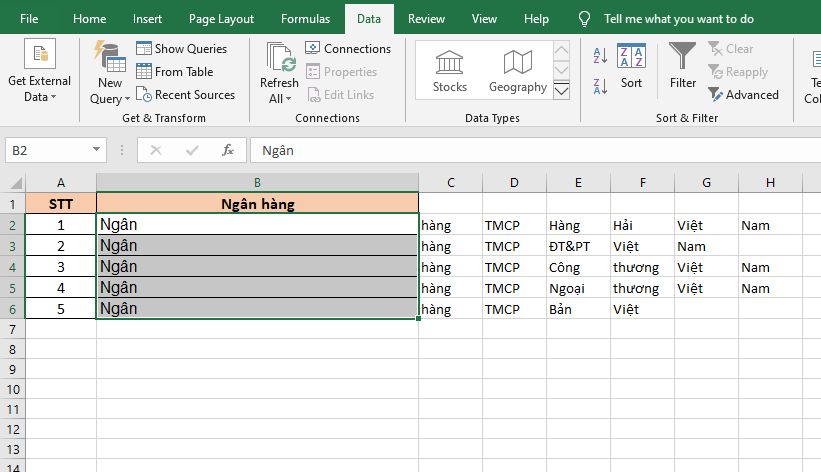This screenshot has width=821, height=472.
Task: Switch to the Formulas tab
Action: [305, 19]
